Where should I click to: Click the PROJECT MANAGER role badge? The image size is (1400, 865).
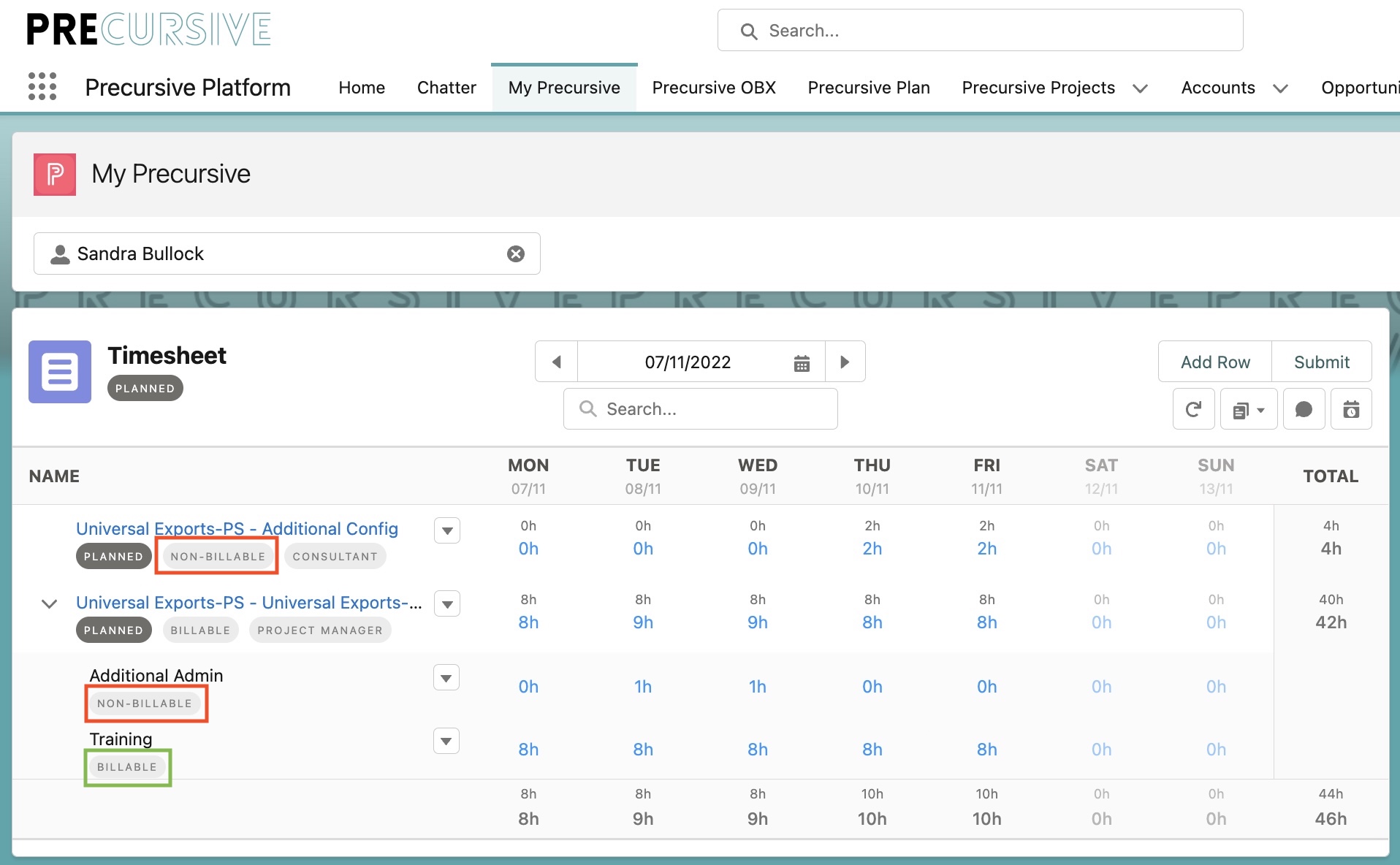point(320,630)
